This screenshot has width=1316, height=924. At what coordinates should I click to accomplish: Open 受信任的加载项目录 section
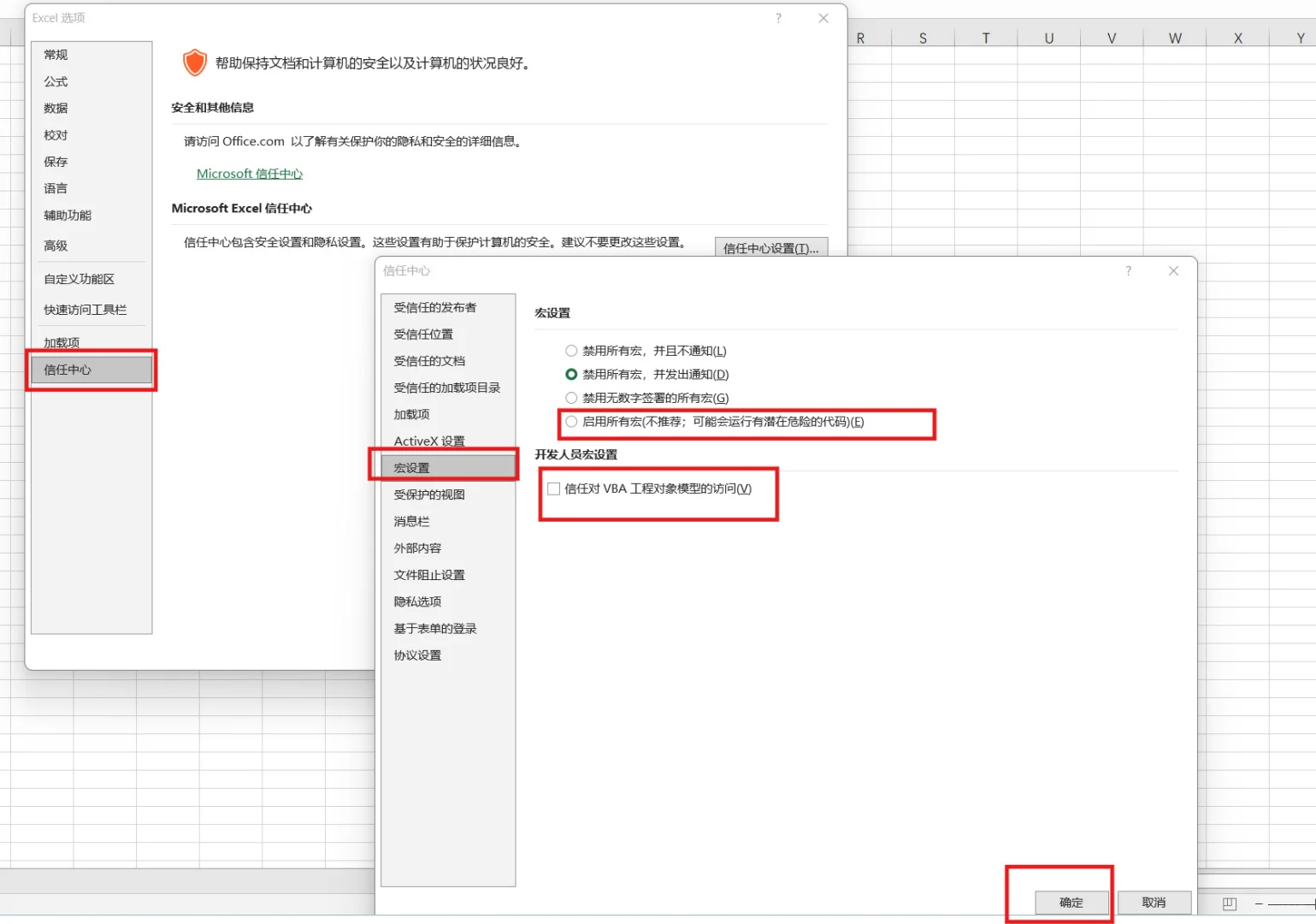[x=448, y=388]
